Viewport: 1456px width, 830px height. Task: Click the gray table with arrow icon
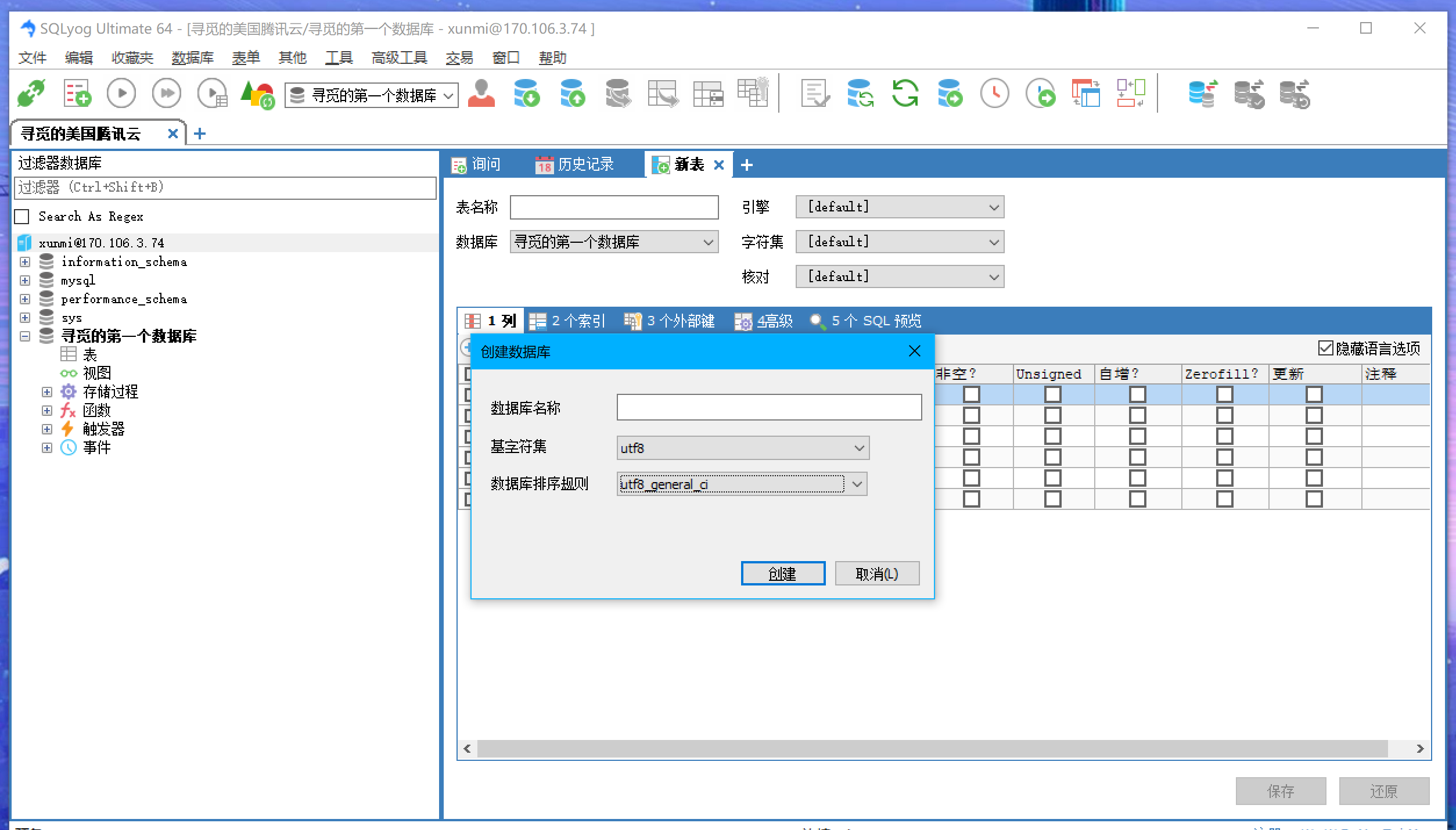pyautogui.click(x=663, y=94)
